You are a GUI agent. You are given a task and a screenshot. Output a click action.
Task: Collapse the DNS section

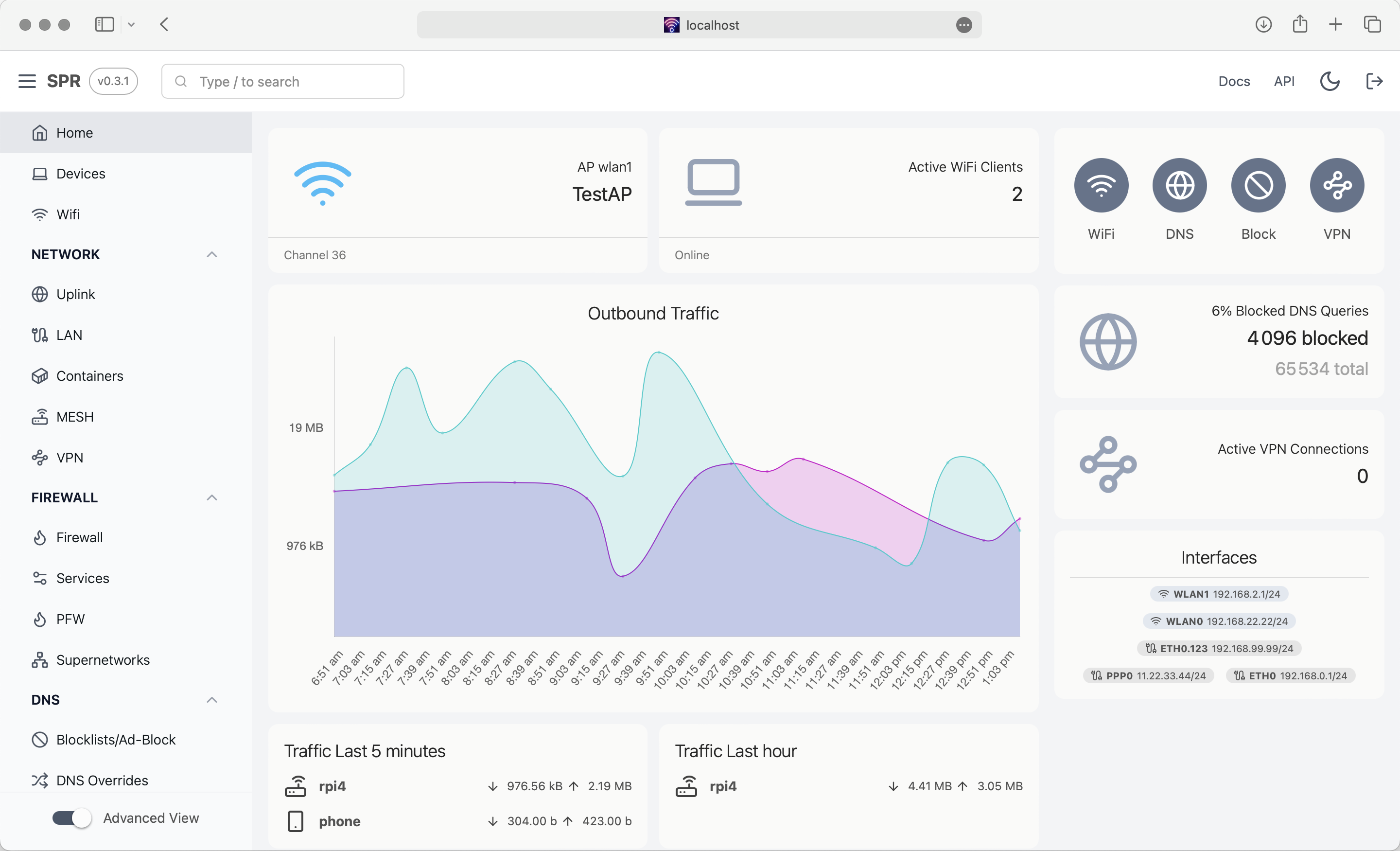click(x=211, y=700)
